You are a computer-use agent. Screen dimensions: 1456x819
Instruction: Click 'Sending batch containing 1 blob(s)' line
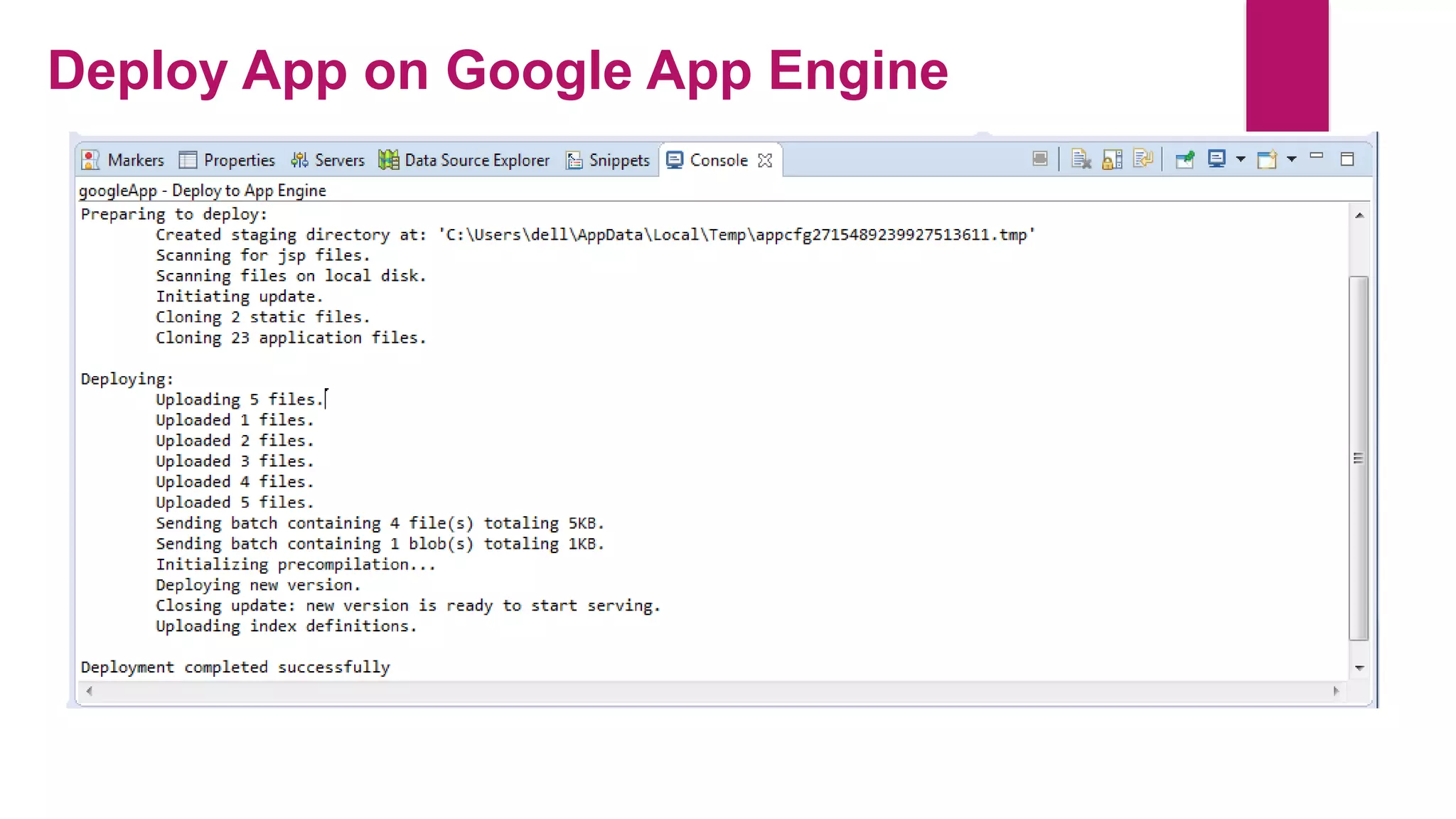tap(380, 544)
